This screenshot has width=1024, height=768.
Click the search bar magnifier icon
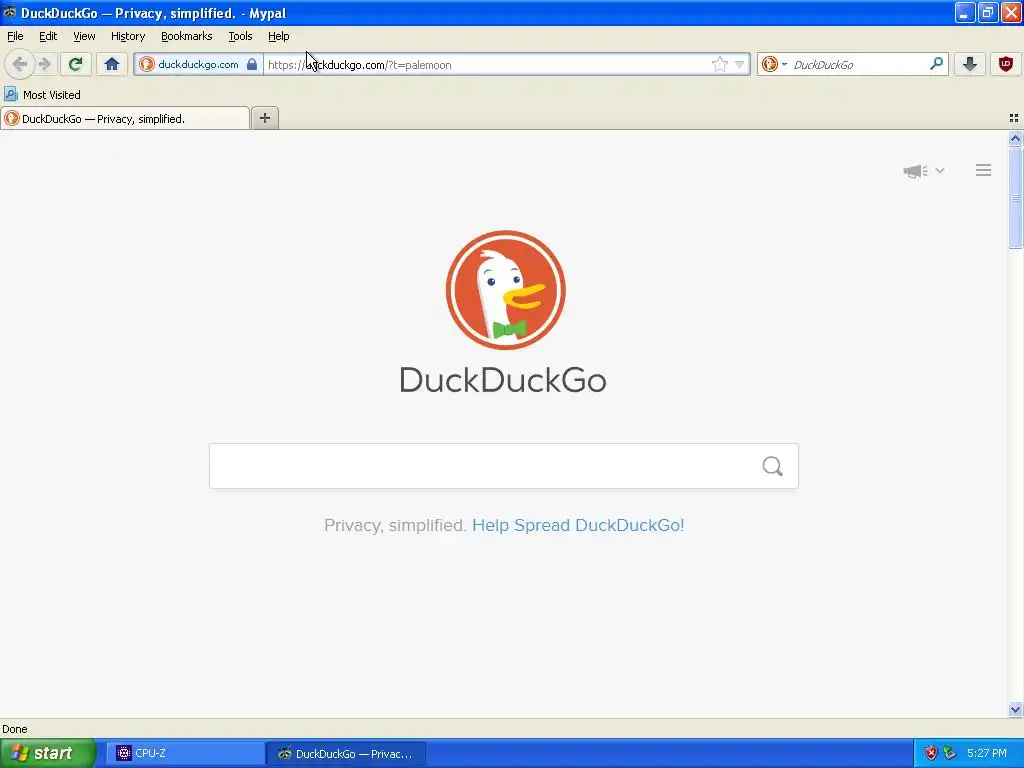click(x=936, y=64)
